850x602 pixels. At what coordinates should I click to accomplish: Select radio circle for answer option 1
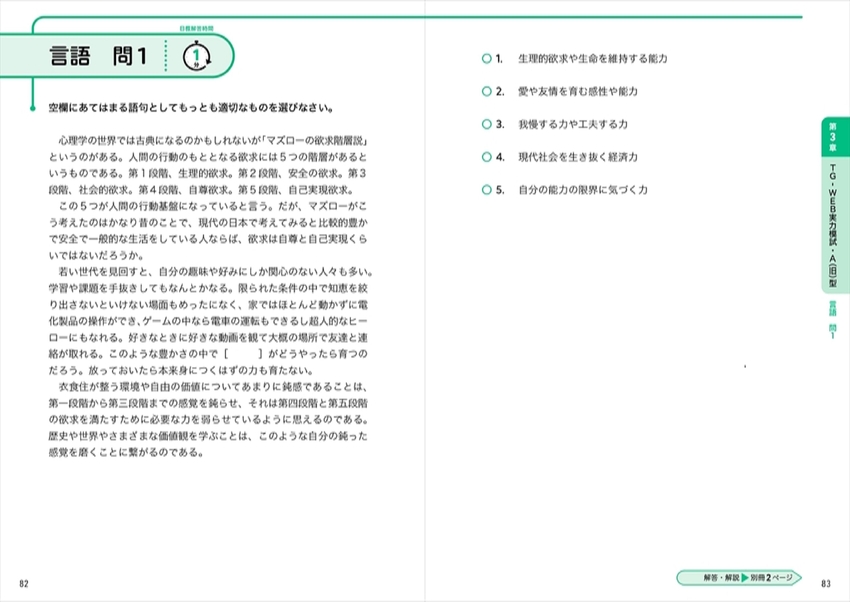(486, 59)
